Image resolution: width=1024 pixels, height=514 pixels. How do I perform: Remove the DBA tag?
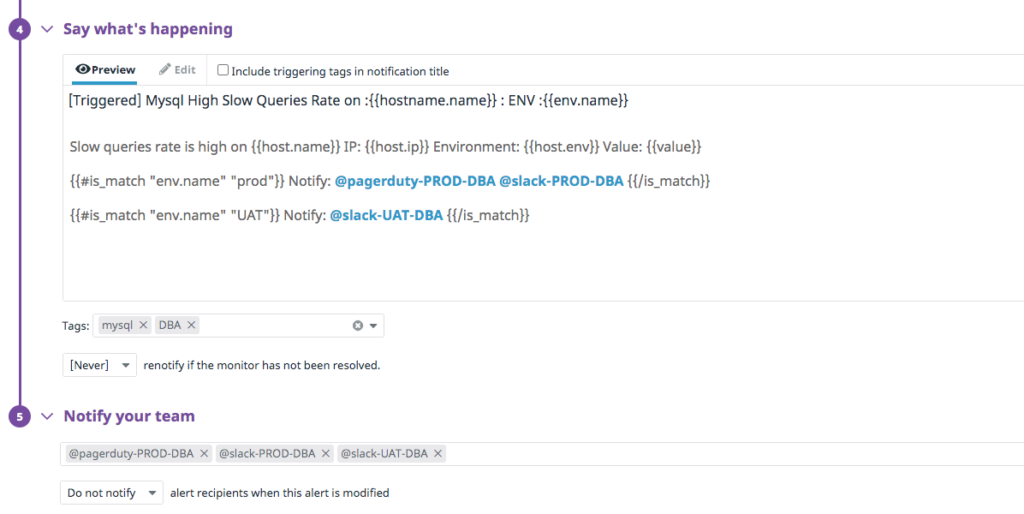pos(191,325)
